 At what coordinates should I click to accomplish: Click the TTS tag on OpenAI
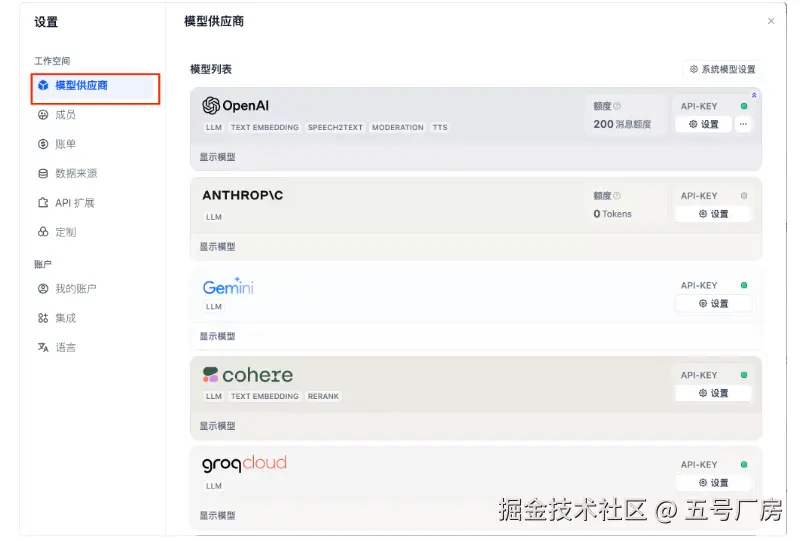(440, 128)
